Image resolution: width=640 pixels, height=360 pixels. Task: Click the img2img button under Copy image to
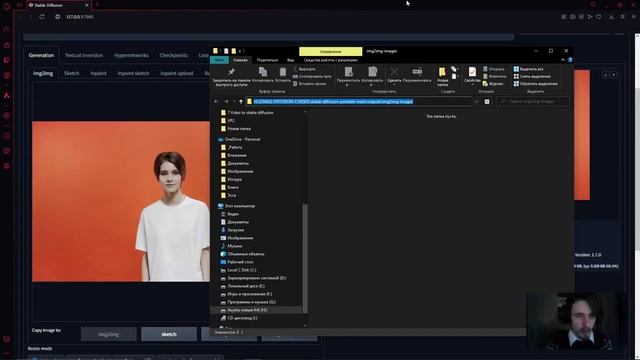pos(109,334)
